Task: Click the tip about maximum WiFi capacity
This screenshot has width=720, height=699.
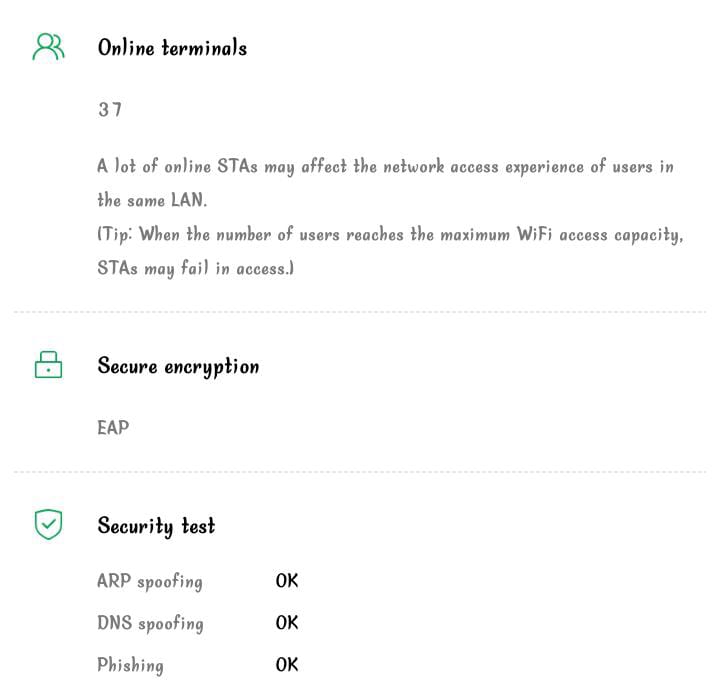Action: tap(390, 235)
